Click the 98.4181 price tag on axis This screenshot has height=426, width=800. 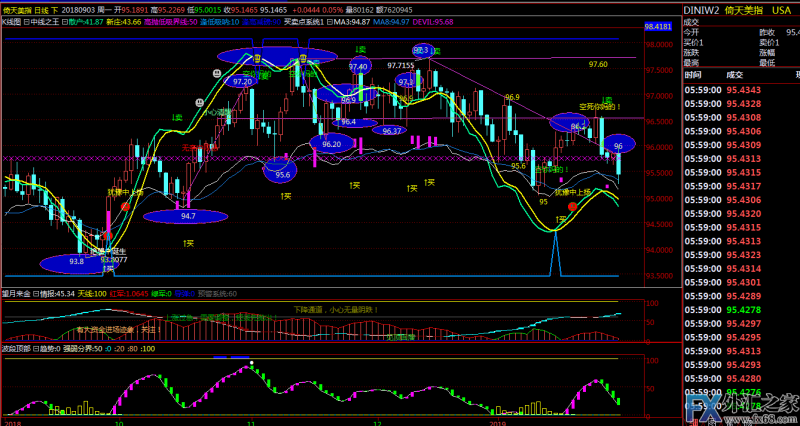(x=659, y=27)
